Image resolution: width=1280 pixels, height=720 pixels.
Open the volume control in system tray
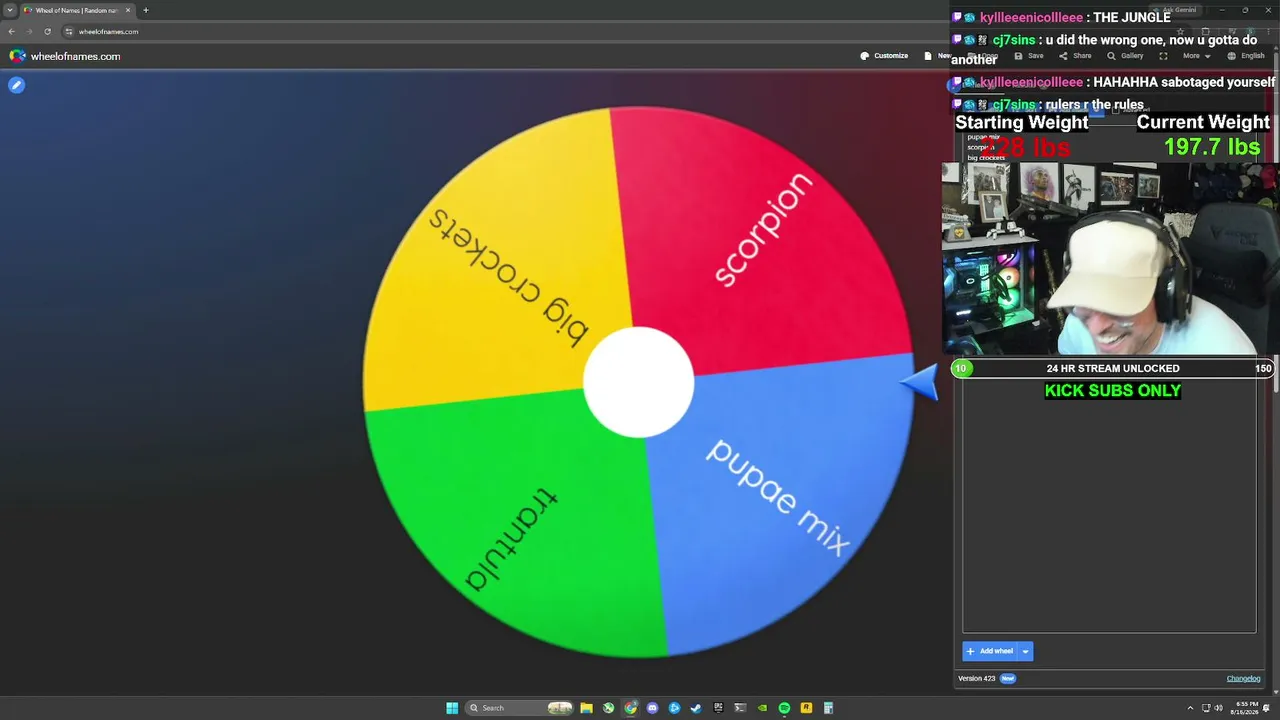point(1220,708)
